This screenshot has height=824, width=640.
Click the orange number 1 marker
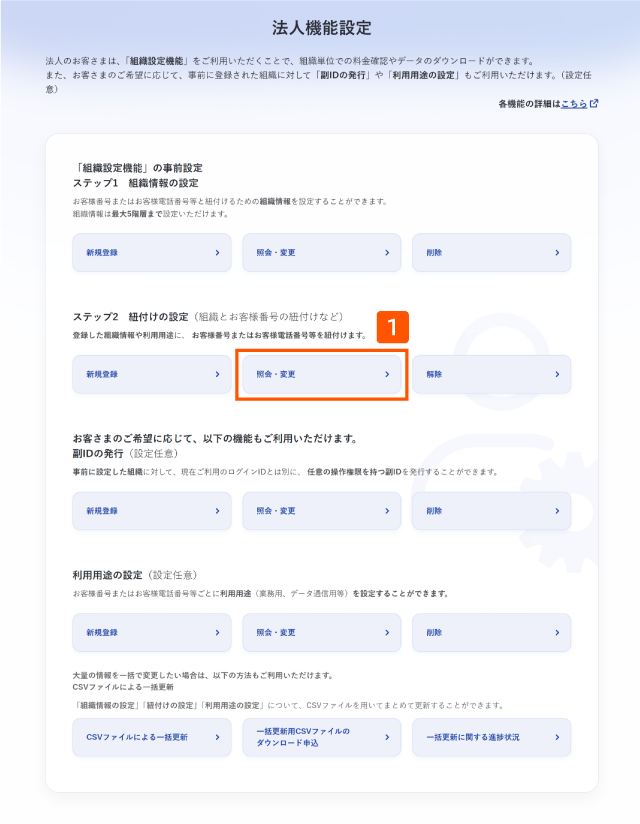pos(393,327)
